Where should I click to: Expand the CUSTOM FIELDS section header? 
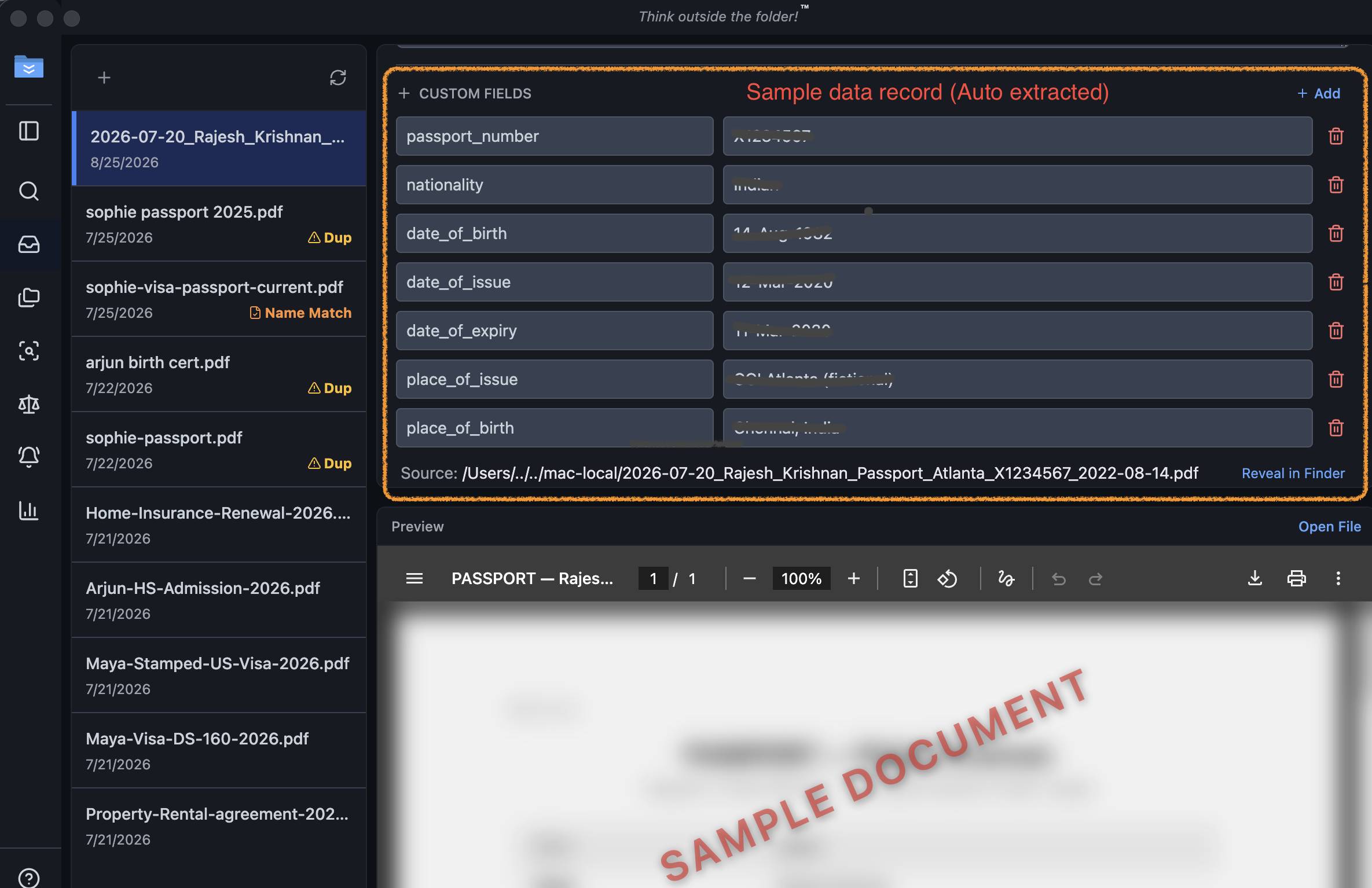click(x=465, y=93)
